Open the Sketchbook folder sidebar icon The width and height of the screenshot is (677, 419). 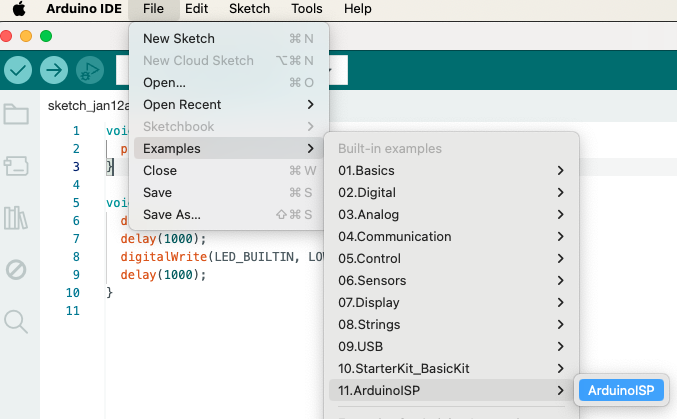(16, 114)
